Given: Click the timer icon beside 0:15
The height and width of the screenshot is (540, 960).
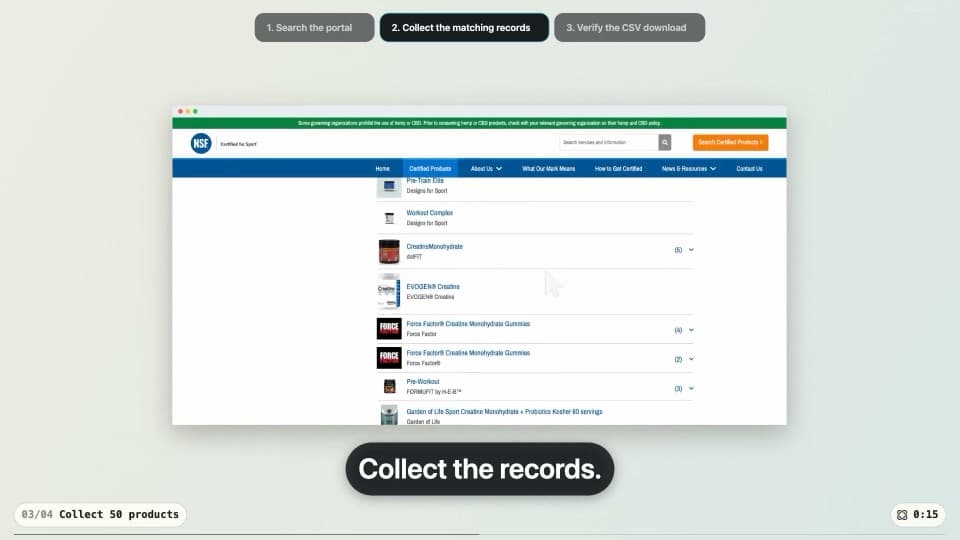Looking at the screenshot, I should [902, 515].
